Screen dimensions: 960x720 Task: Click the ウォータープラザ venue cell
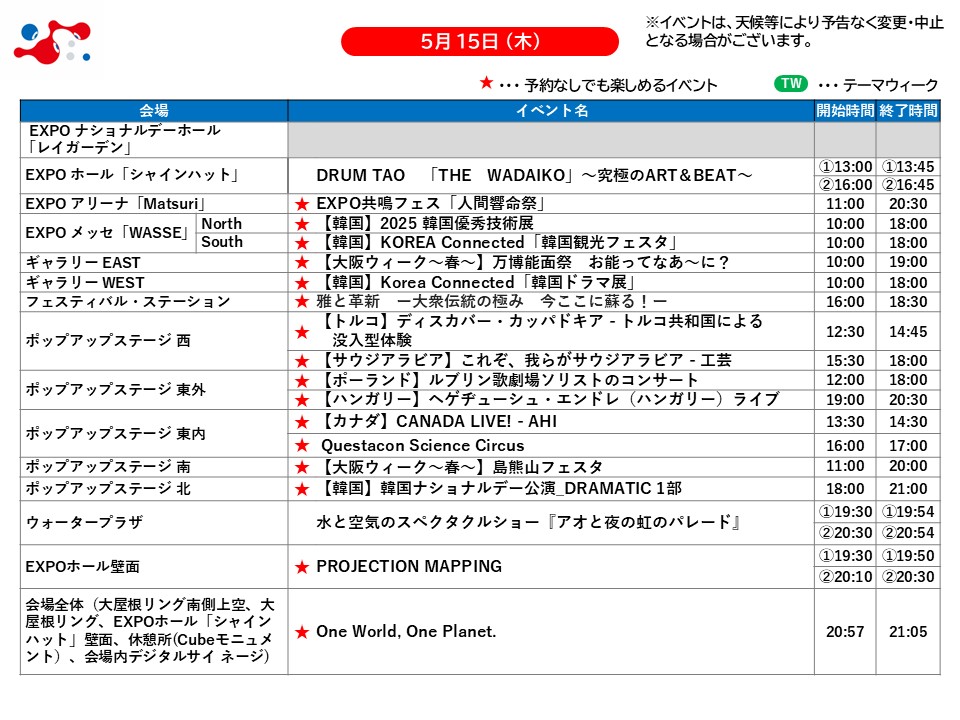tap(154, 523)
